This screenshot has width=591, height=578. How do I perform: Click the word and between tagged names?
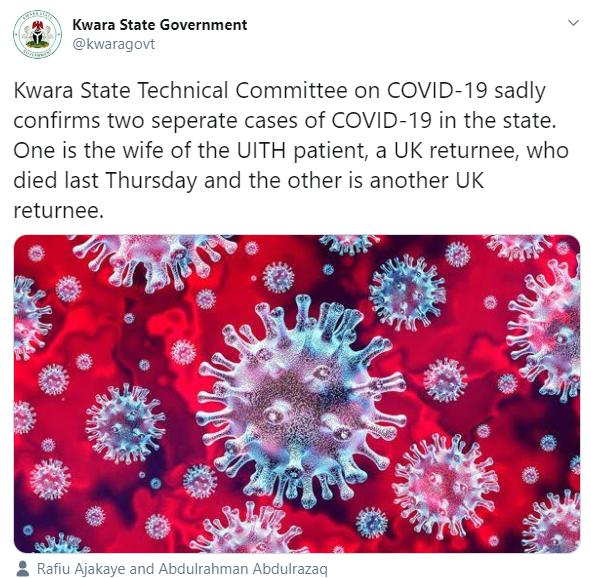click(x=142, y=569)
